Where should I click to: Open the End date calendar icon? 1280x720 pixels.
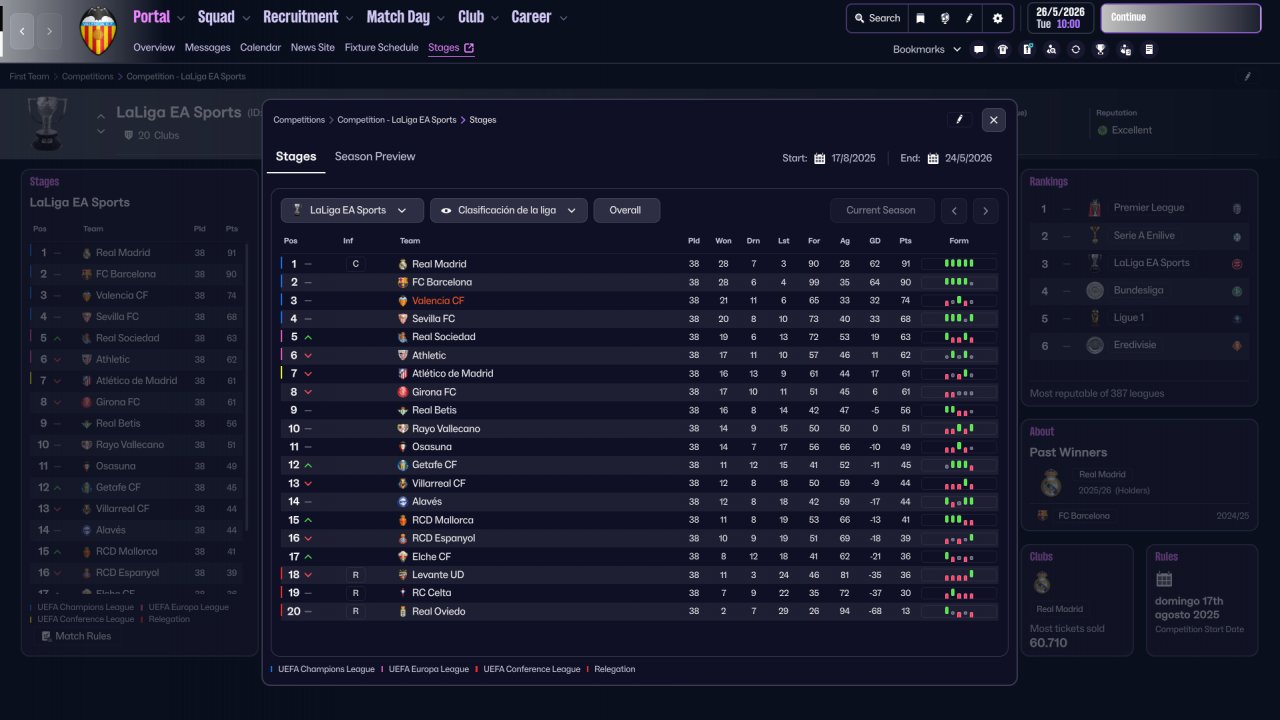click(x=933, y=158)
